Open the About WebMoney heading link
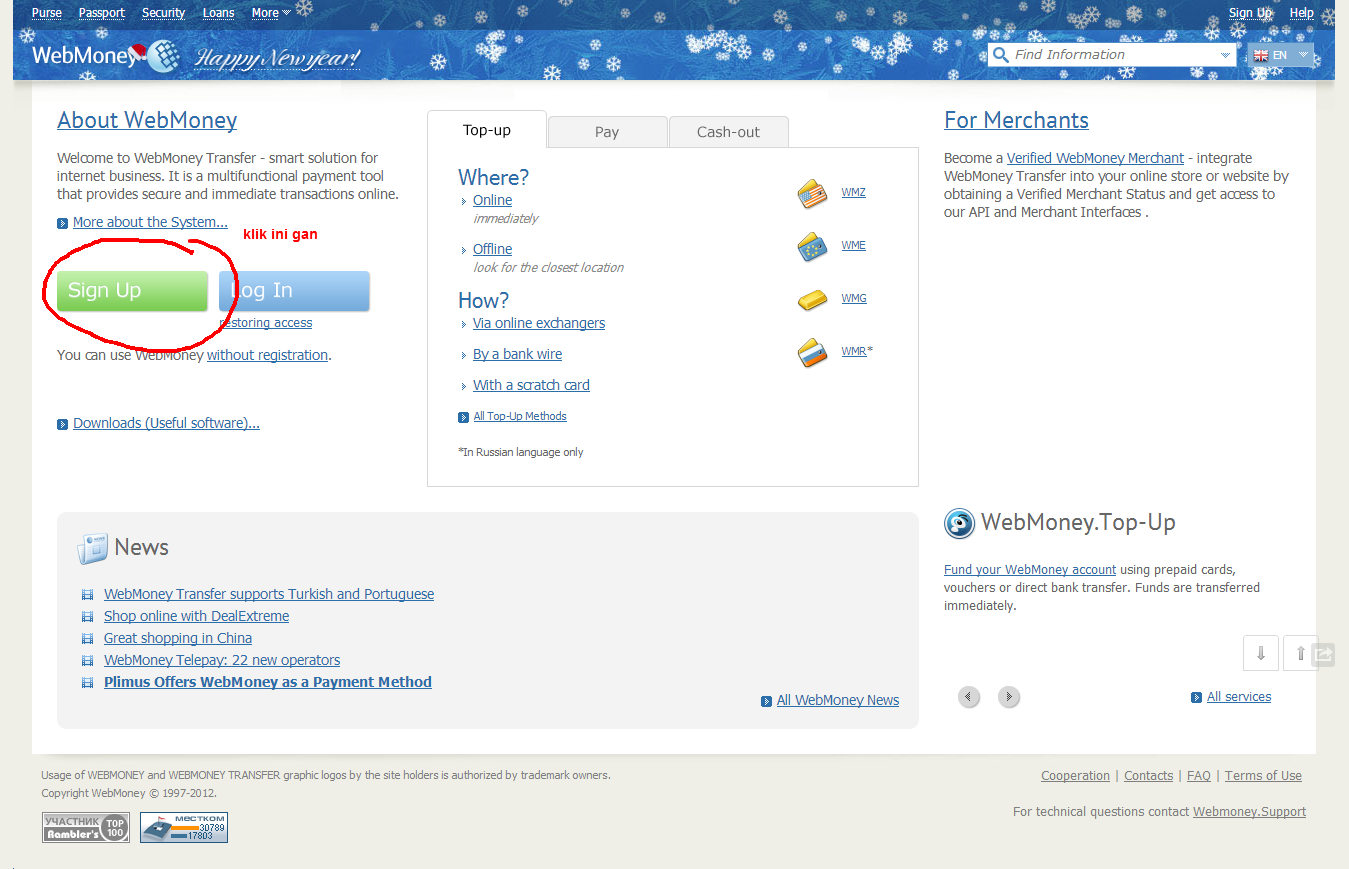Viewport: 1349px width, 869px height. coord(147,120)
